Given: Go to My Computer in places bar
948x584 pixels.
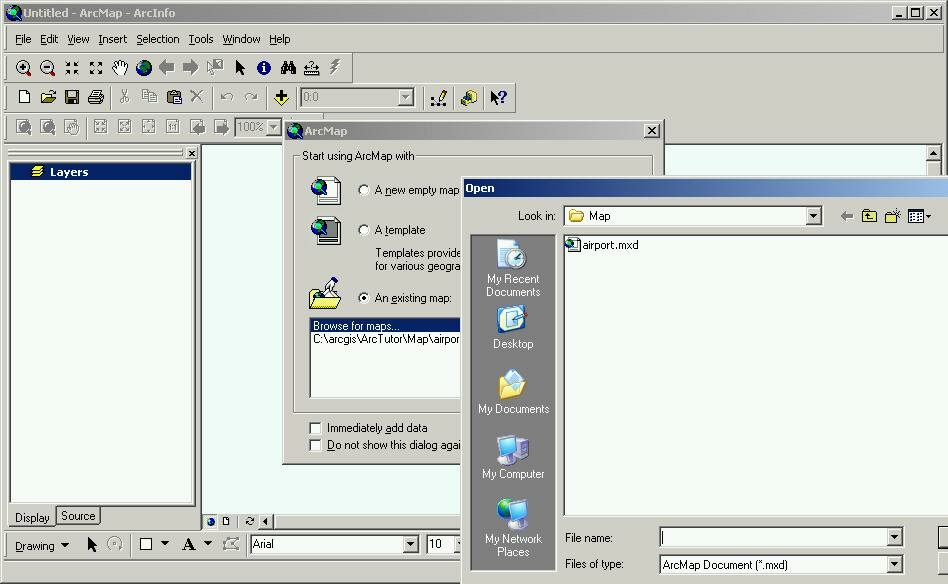Looking at the screenshot, I should 513,457.
